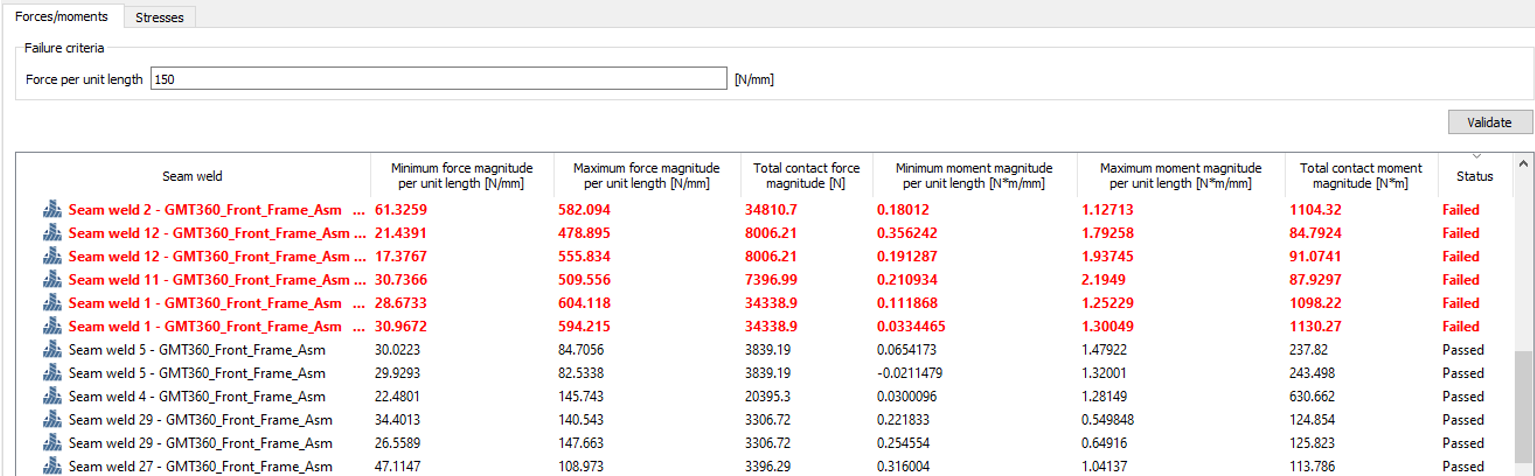Viewport: 1535px width, 476px height.
Task: Sort by the Seam weld column header
Action: [192, 176]
